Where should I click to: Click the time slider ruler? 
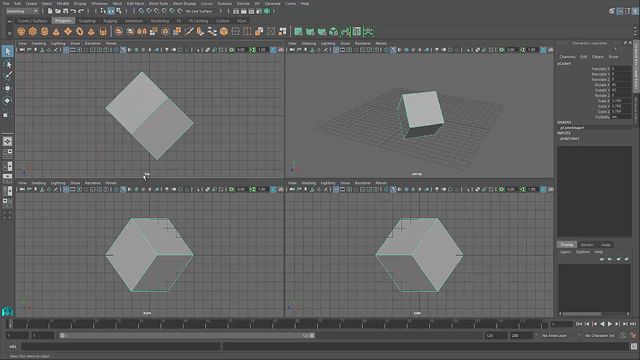(x=278, y=324)
